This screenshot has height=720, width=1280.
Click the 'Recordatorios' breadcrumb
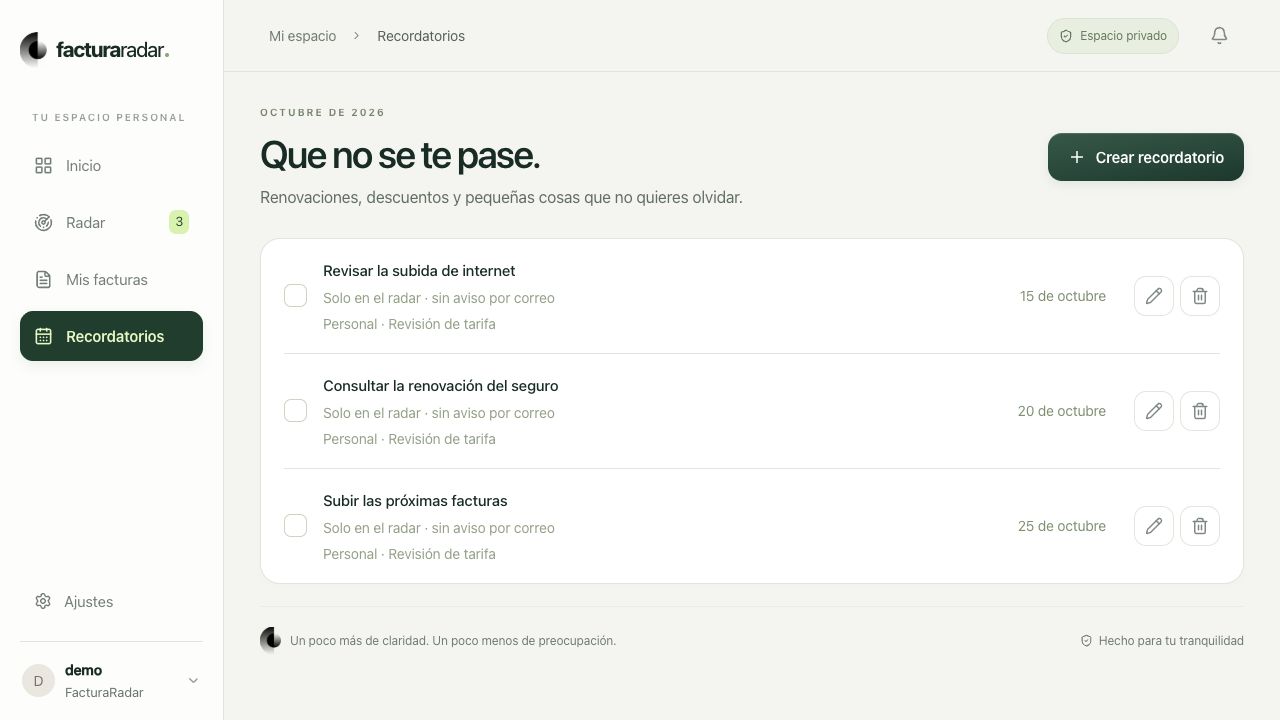[x=421, y=36]
